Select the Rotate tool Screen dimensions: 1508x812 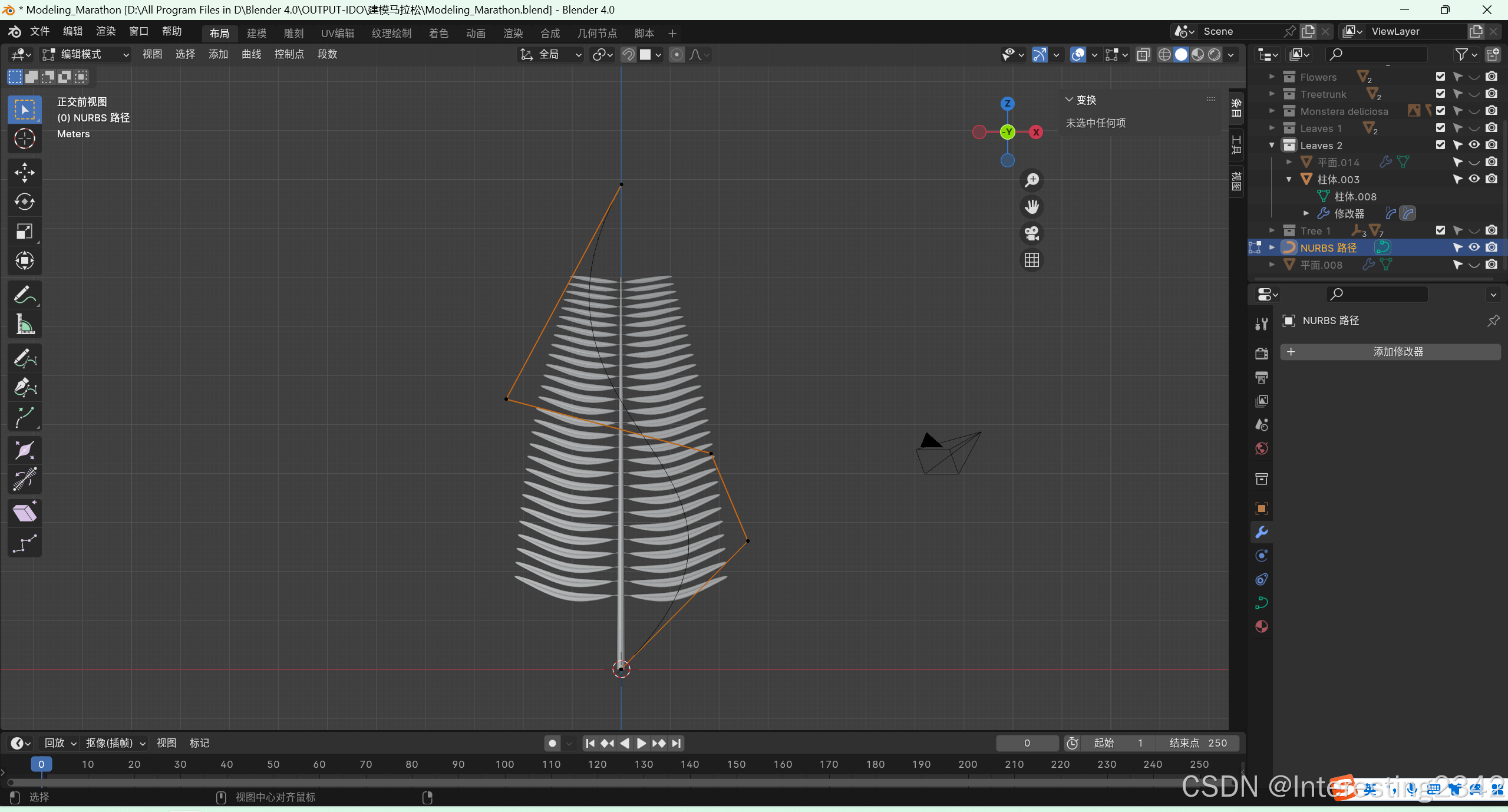(24, 202)
